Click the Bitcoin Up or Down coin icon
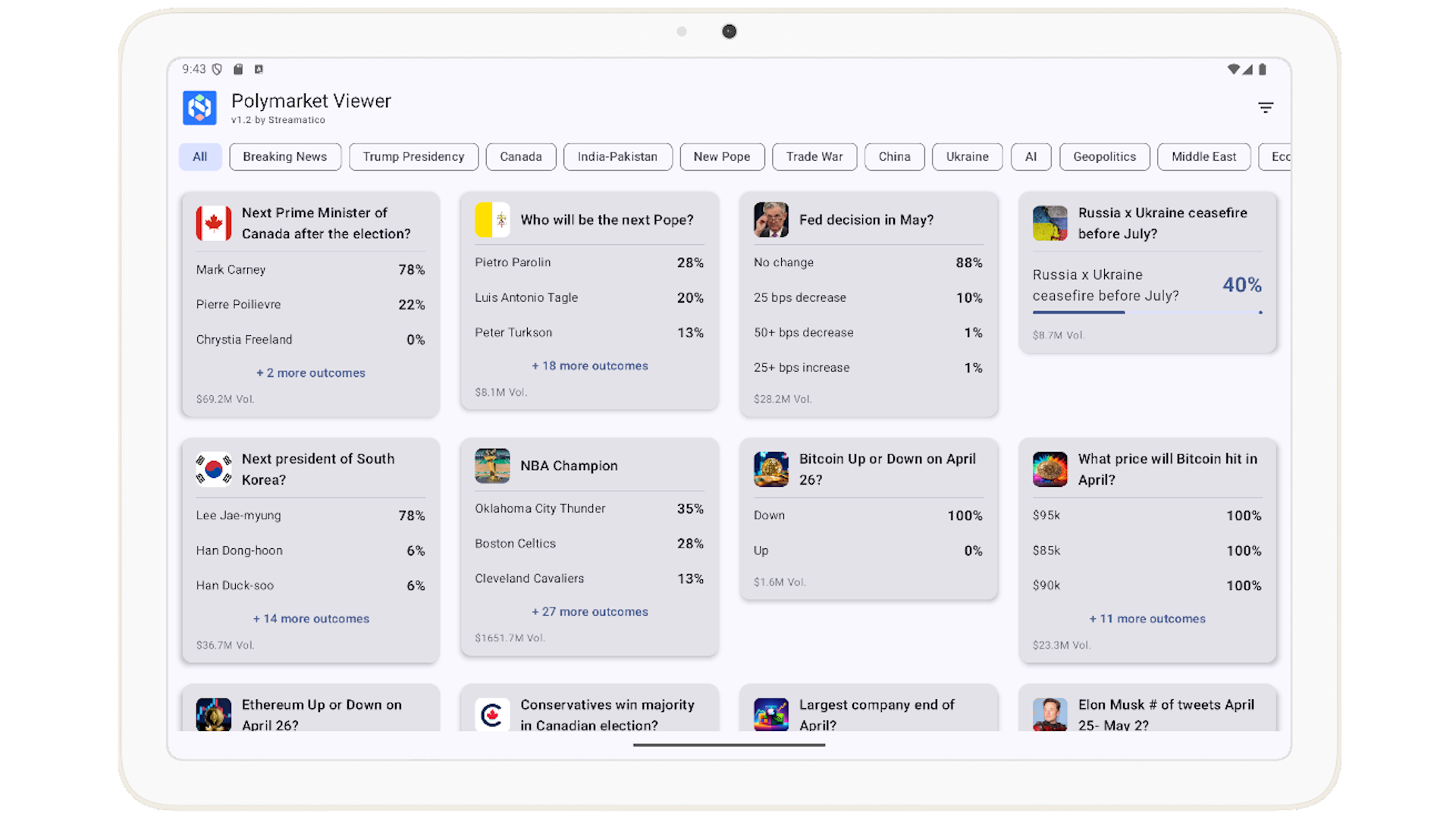This screenshot has height=819, width=1456. [770, 469]
